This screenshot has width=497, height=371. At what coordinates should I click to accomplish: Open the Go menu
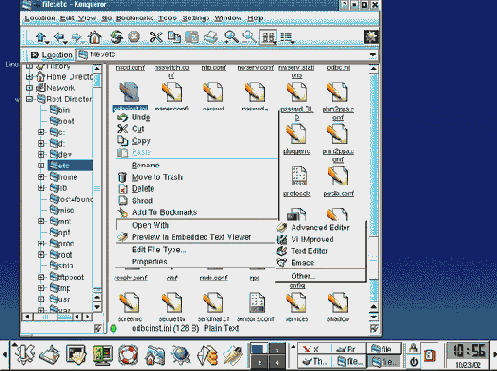click(x=106, y=18)
